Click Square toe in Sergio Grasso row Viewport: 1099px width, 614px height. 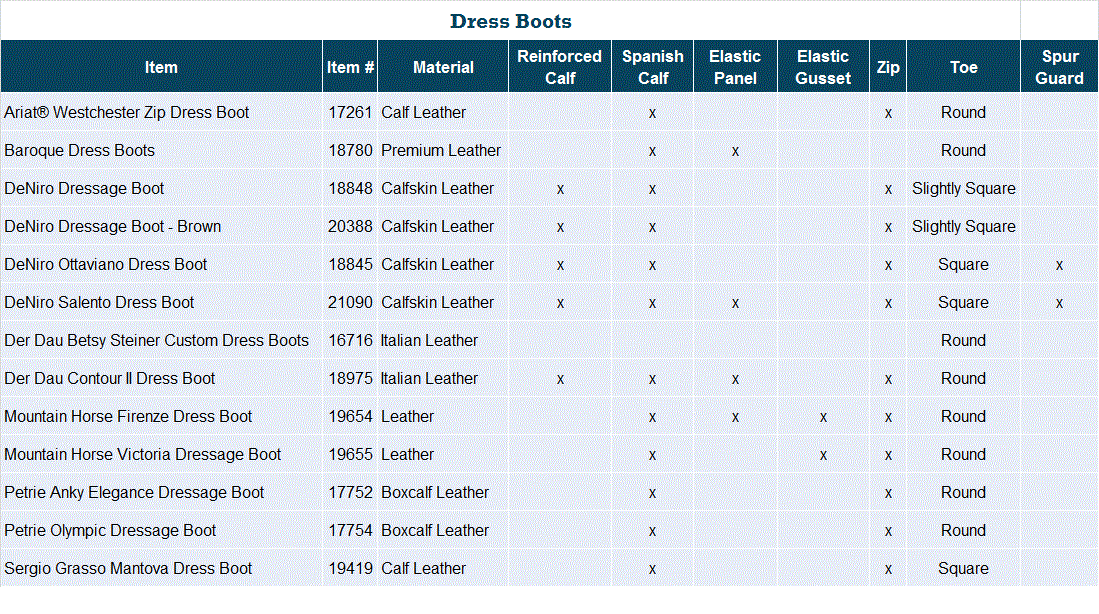tap(964, 568)
